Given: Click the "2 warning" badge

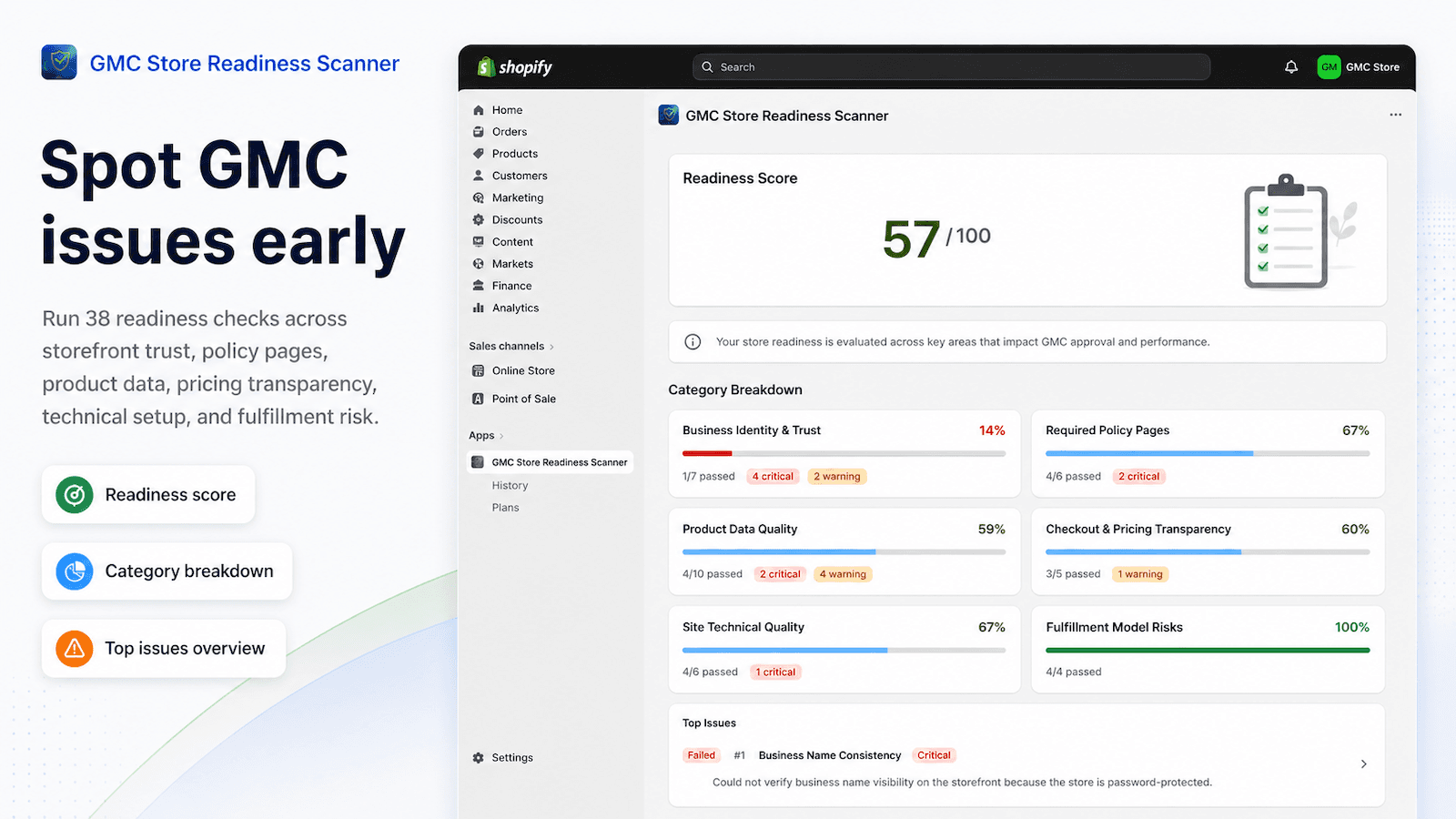Looking at the screenshot, I should pyautogui.click(x=837, y=477).
